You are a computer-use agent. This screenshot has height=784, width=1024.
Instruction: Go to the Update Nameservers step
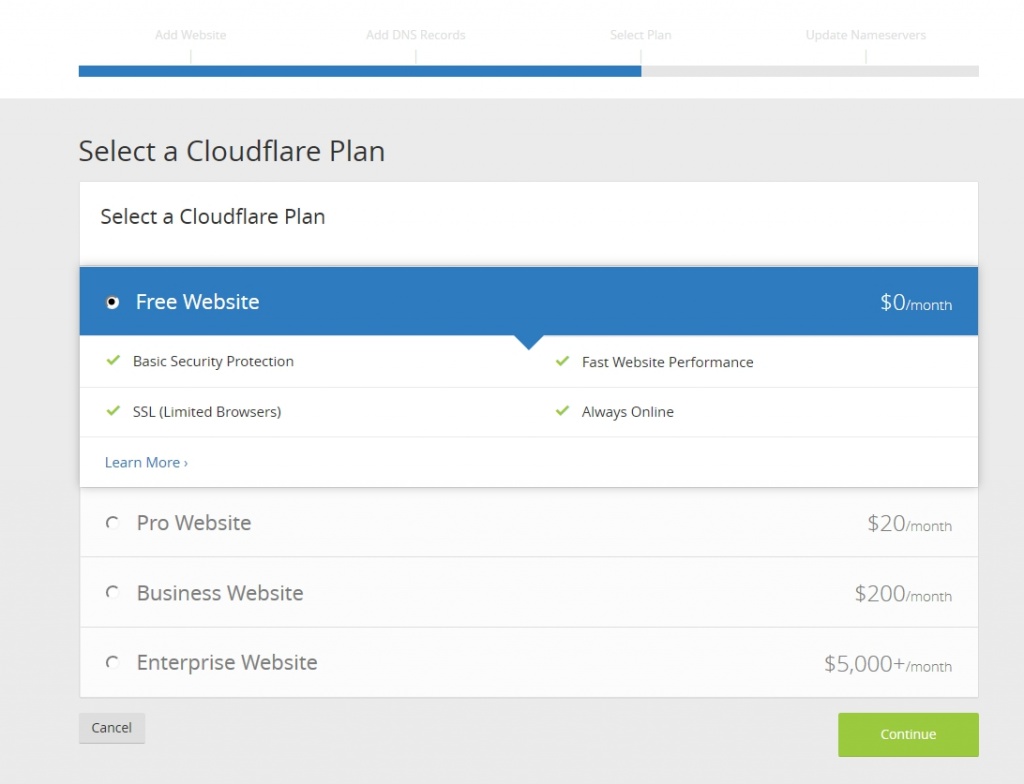[866, 35]
